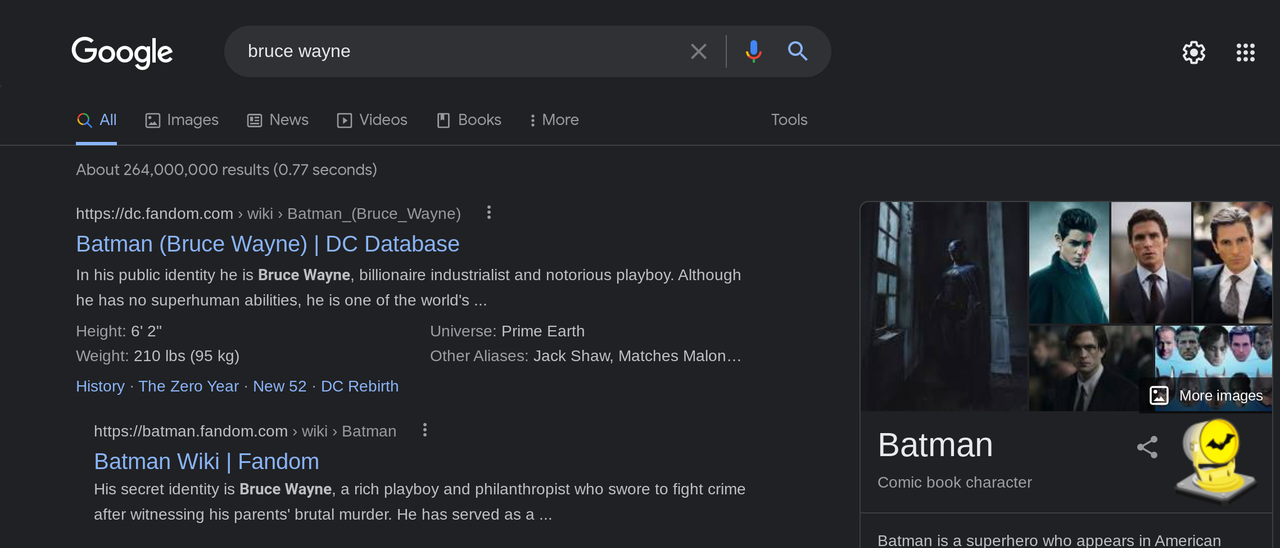
Task: Open three-dot menu beside batman.fandom.com result
Action: 425,430
